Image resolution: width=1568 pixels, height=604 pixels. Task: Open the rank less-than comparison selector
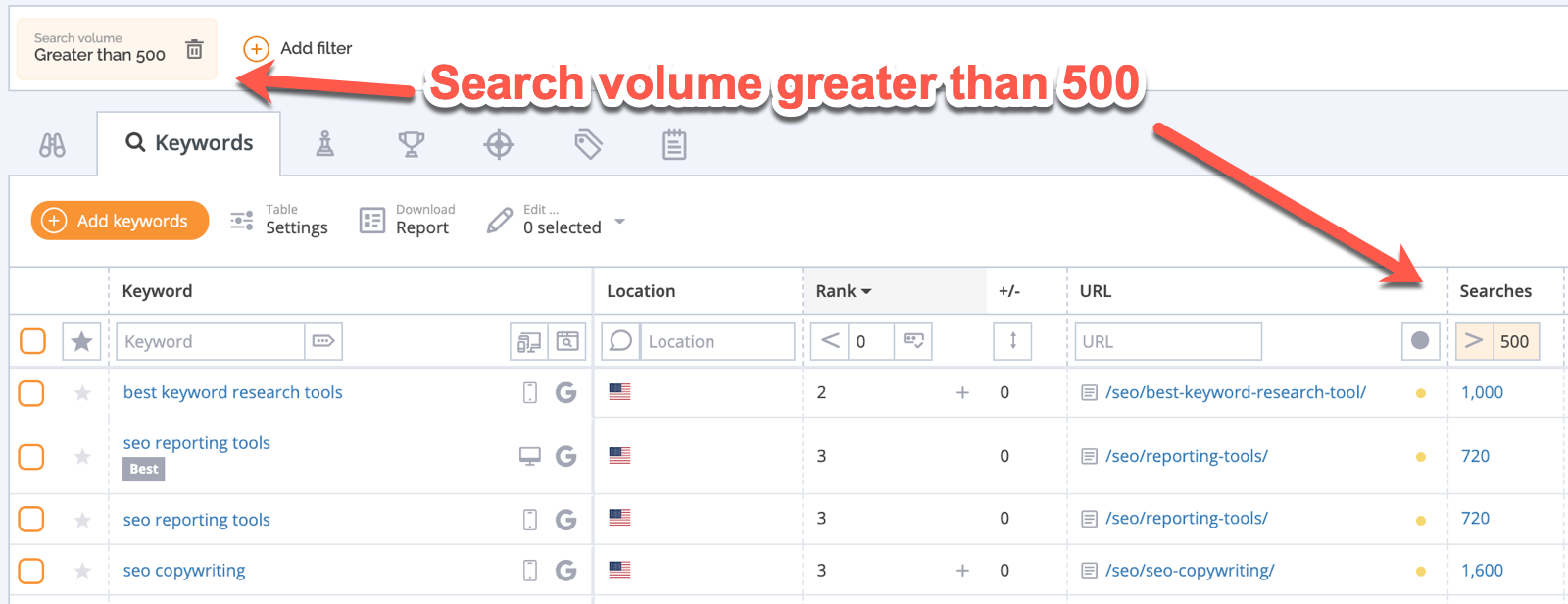point(830,341)
